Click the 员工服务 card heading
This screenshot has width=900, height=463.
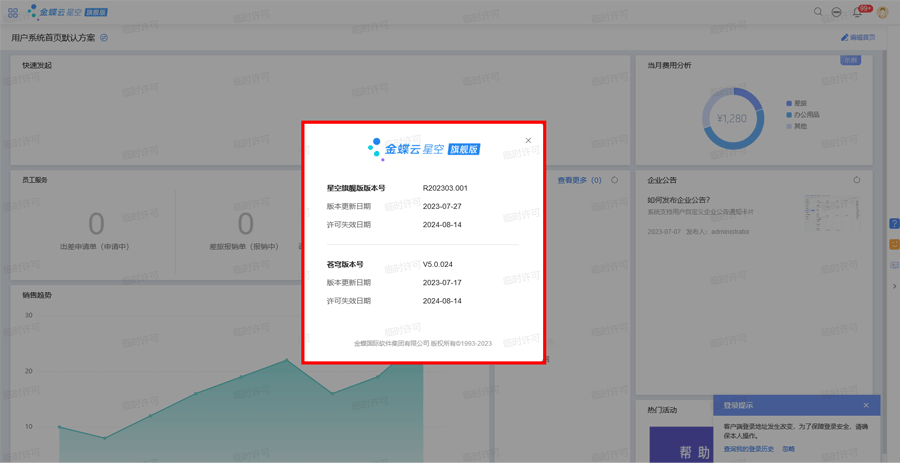[34, 180]
